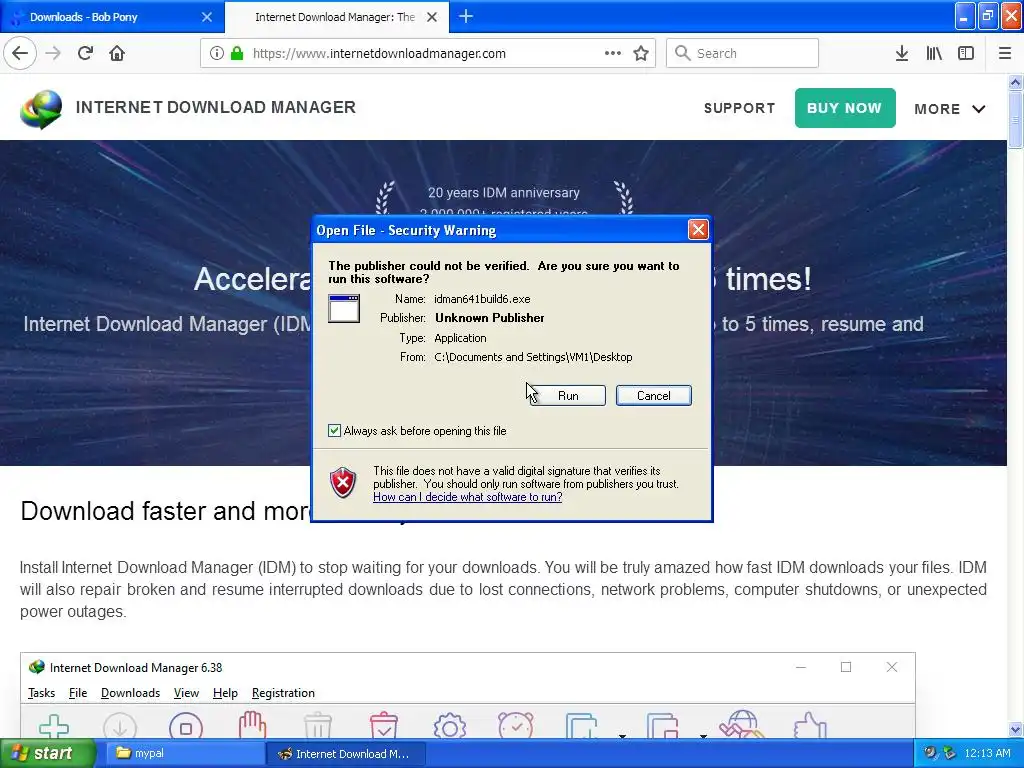The image size is (1024, 768).
Task: Click the browser Back arrow button
Action: (20, 54)
